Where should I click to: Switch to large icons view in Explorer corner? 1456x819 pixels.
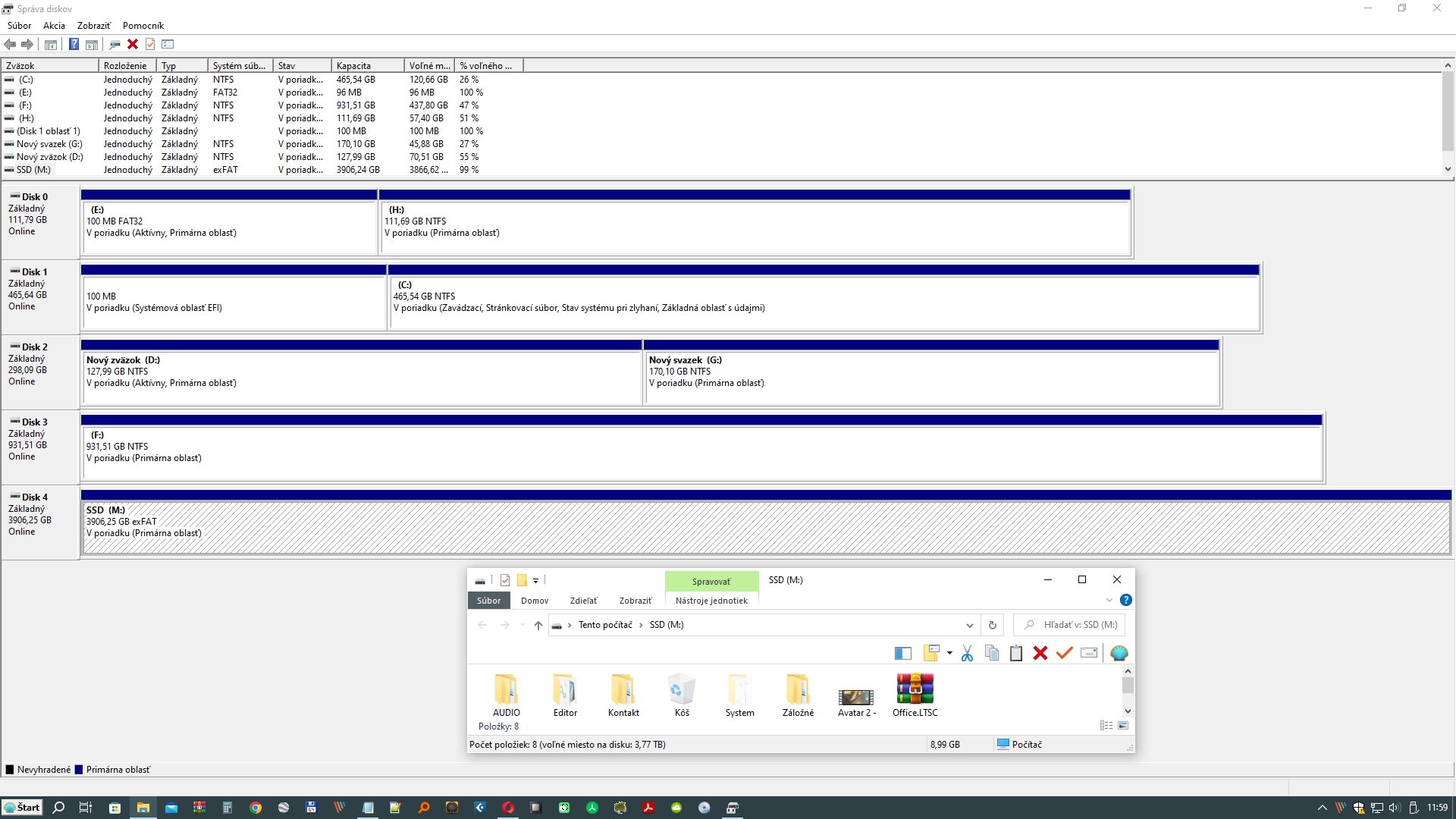[x=1123, y=726]
